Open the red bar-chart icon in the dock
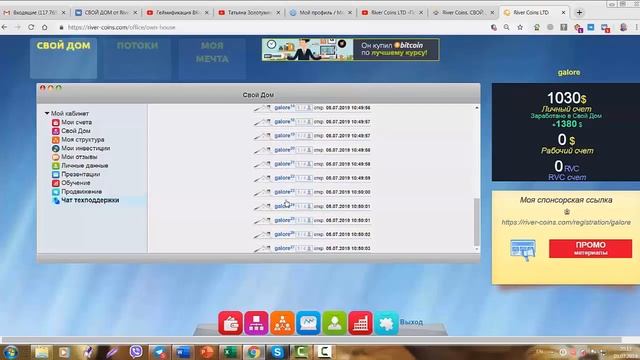This screenshot has width=640, height=360. coord(360,323)
